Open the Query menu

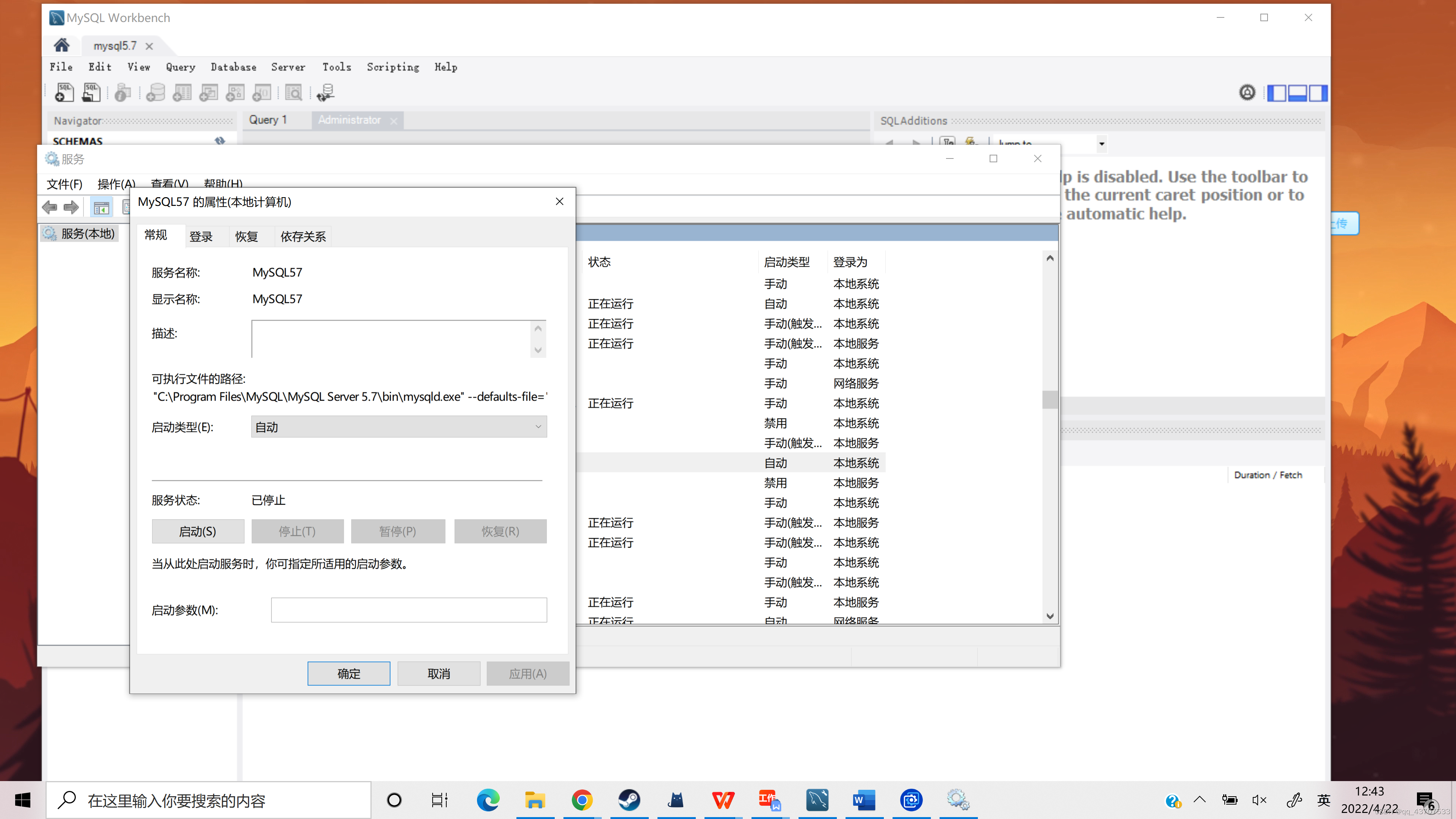pos(181,67)
